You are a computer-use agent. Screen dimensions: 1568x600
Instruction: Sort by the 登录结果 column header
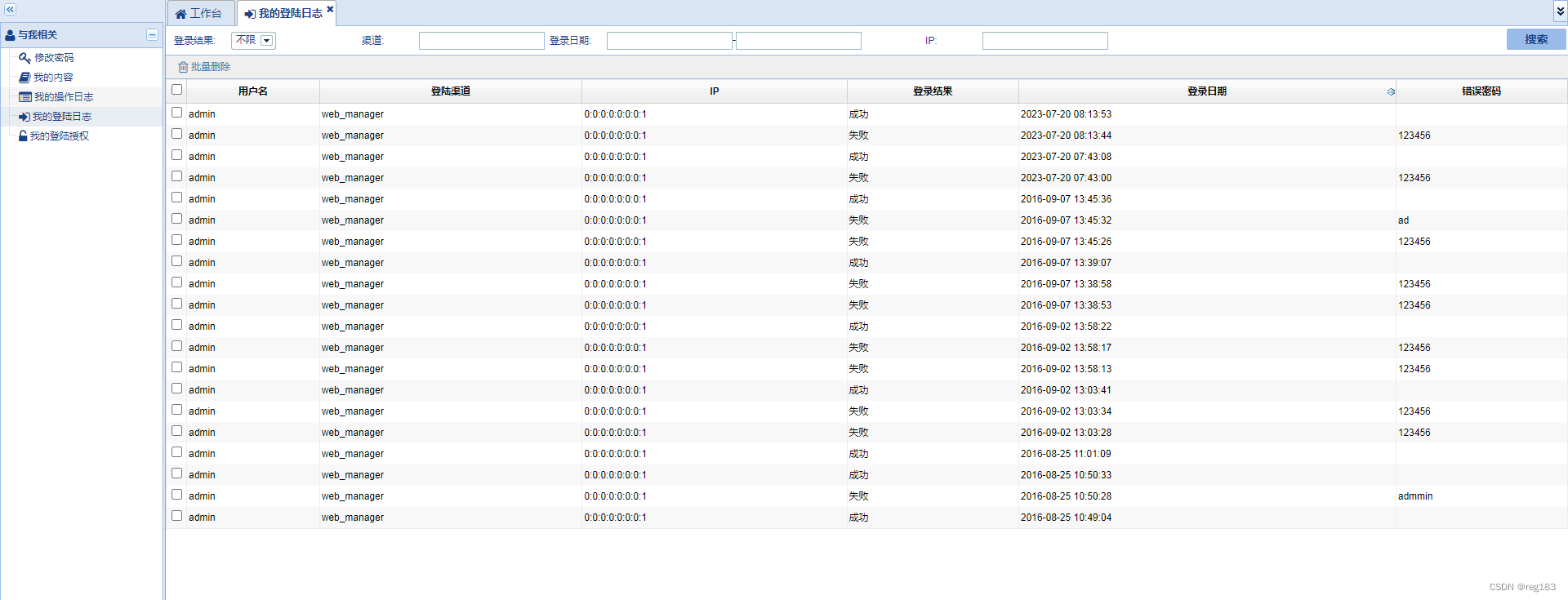(x=933, y=91)
